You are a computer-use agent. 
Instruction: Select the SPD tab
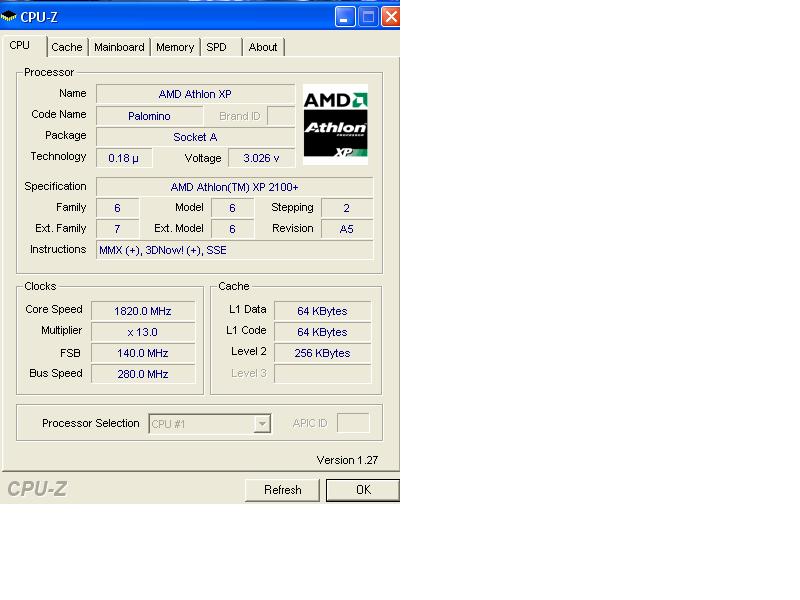216,47
